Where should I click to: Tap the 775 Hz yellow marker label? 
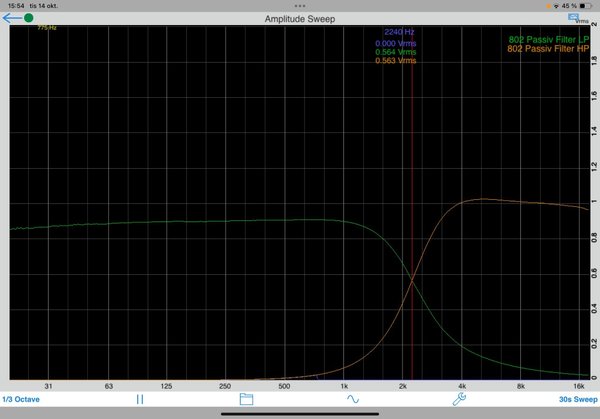coord(46,29)
